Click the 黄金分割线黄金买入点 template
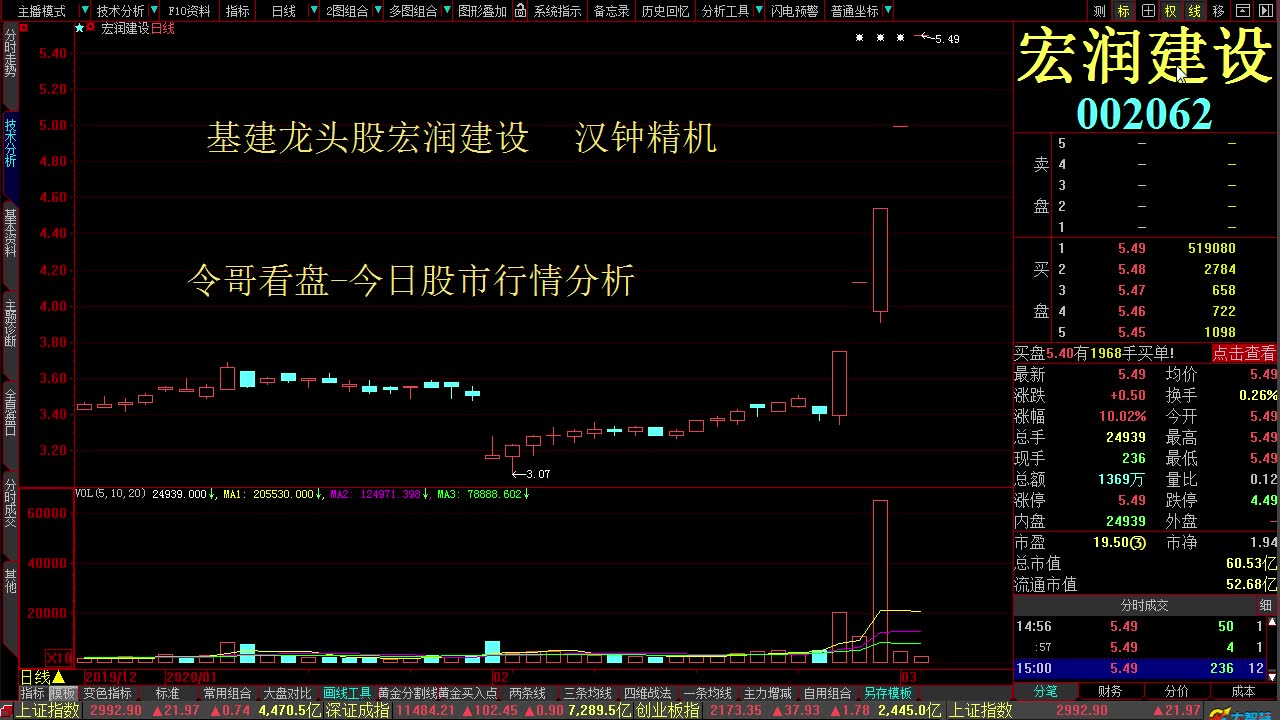This screenshot has height=720, width=1280. coord(437,693)
